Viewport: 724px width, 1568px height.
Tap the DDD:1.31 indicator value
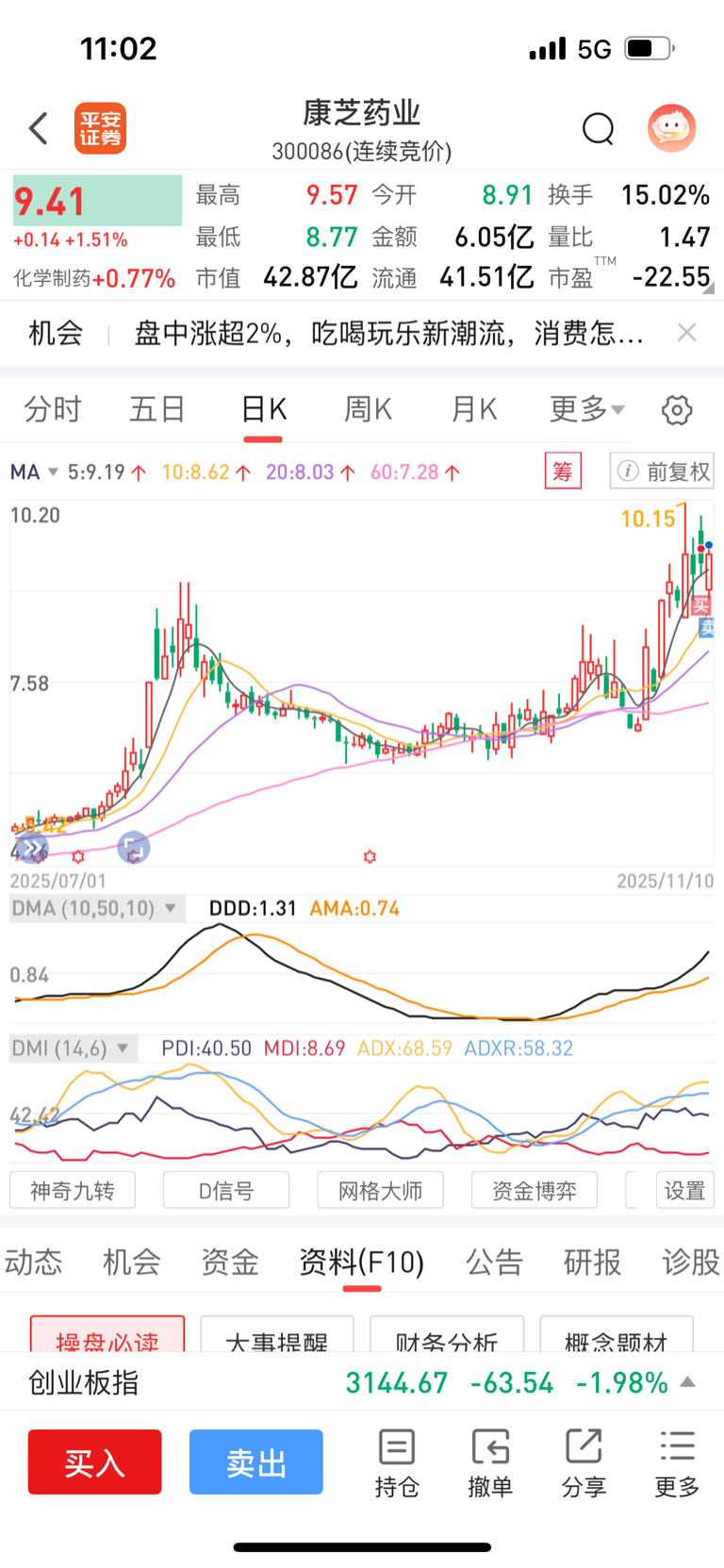tap(253, 908)
